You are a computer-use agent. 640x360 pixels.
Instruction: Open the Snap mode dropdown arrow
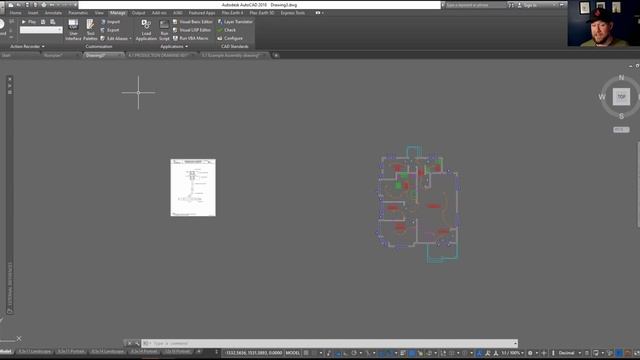(x=321, y=353)
